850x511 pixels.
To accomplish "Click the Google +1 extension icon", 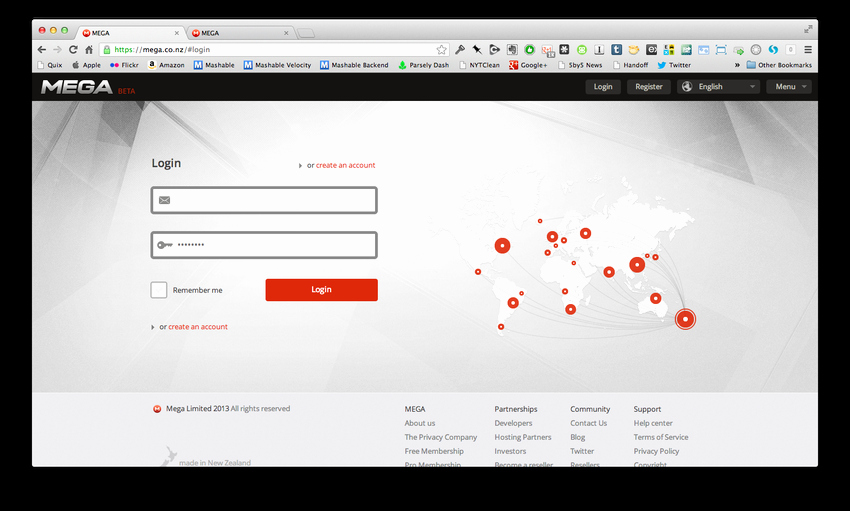I will pos(548,50).
